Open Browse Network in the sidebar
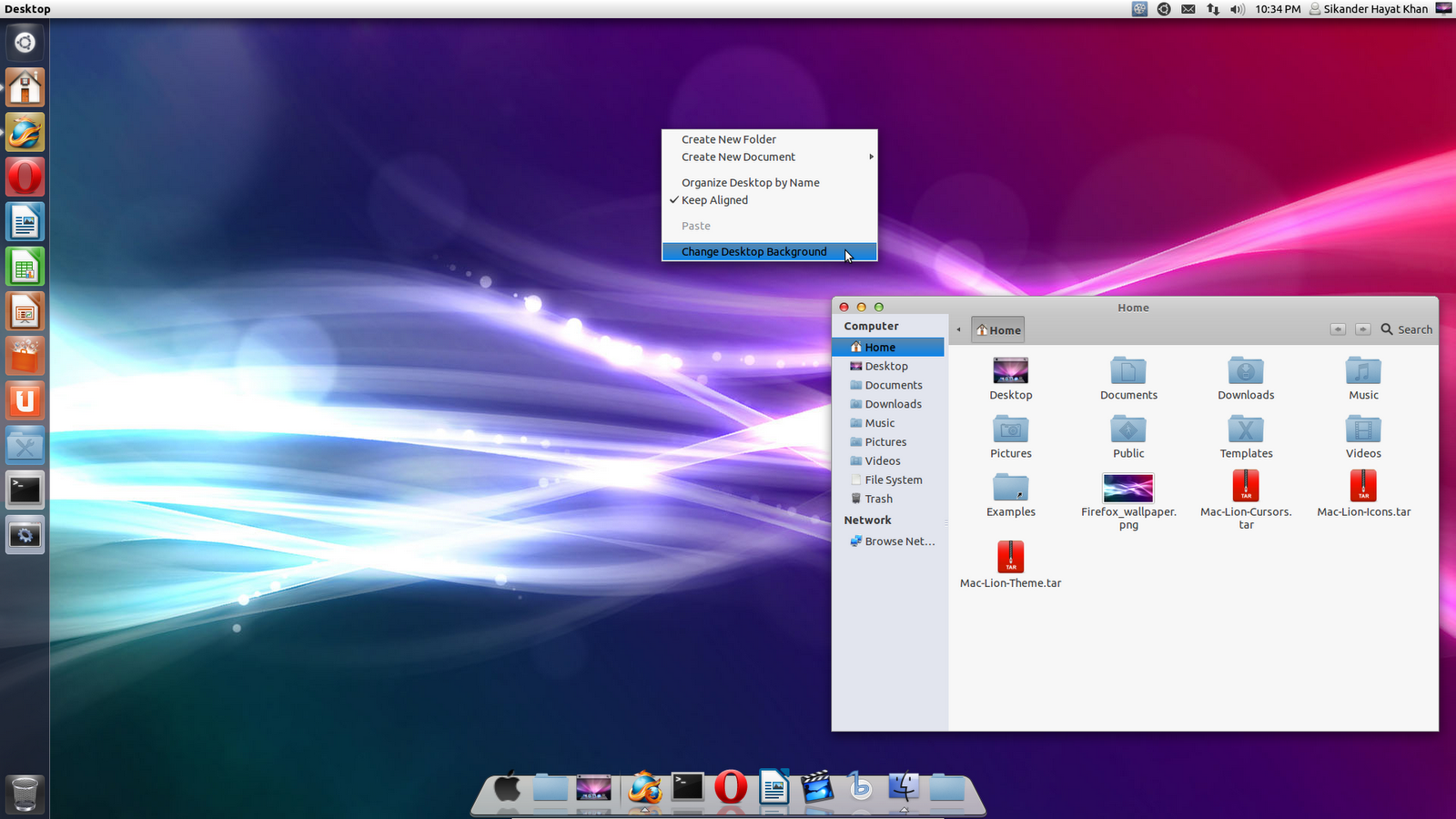Viewport: 1456px width, 819px height. coord(899,541)
